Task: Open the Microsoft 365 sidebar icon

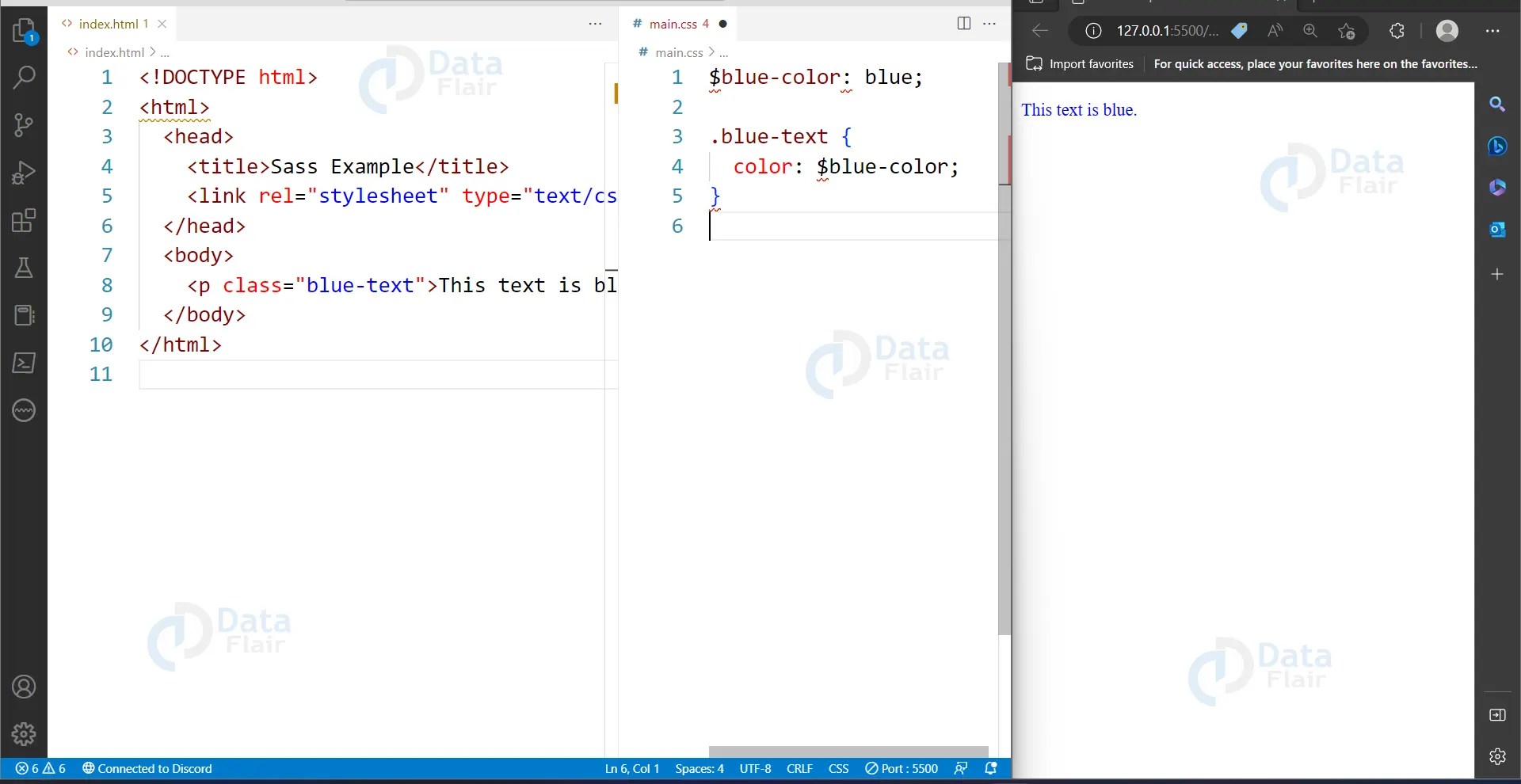Action: point(1499,188)
